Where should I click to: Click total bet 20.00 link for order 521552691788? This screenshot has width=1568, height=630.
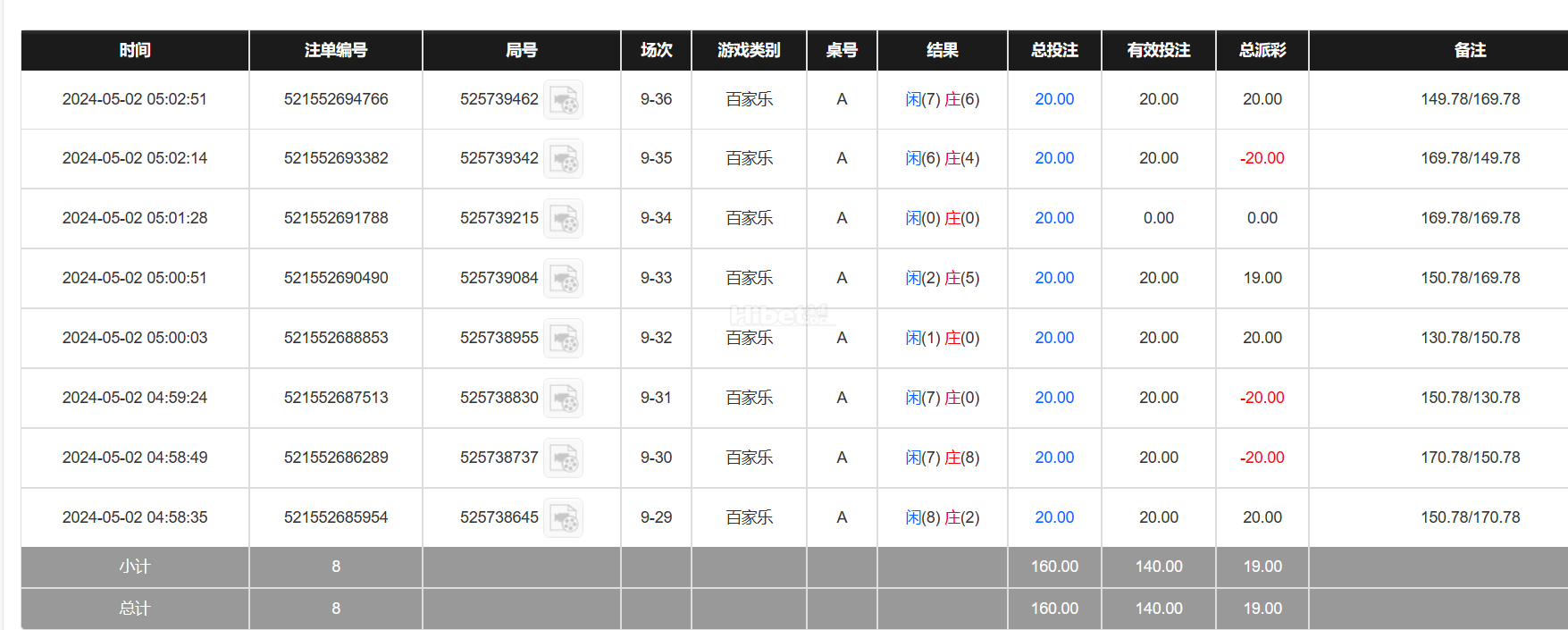pyautogui.click(x=1054, y=218)
